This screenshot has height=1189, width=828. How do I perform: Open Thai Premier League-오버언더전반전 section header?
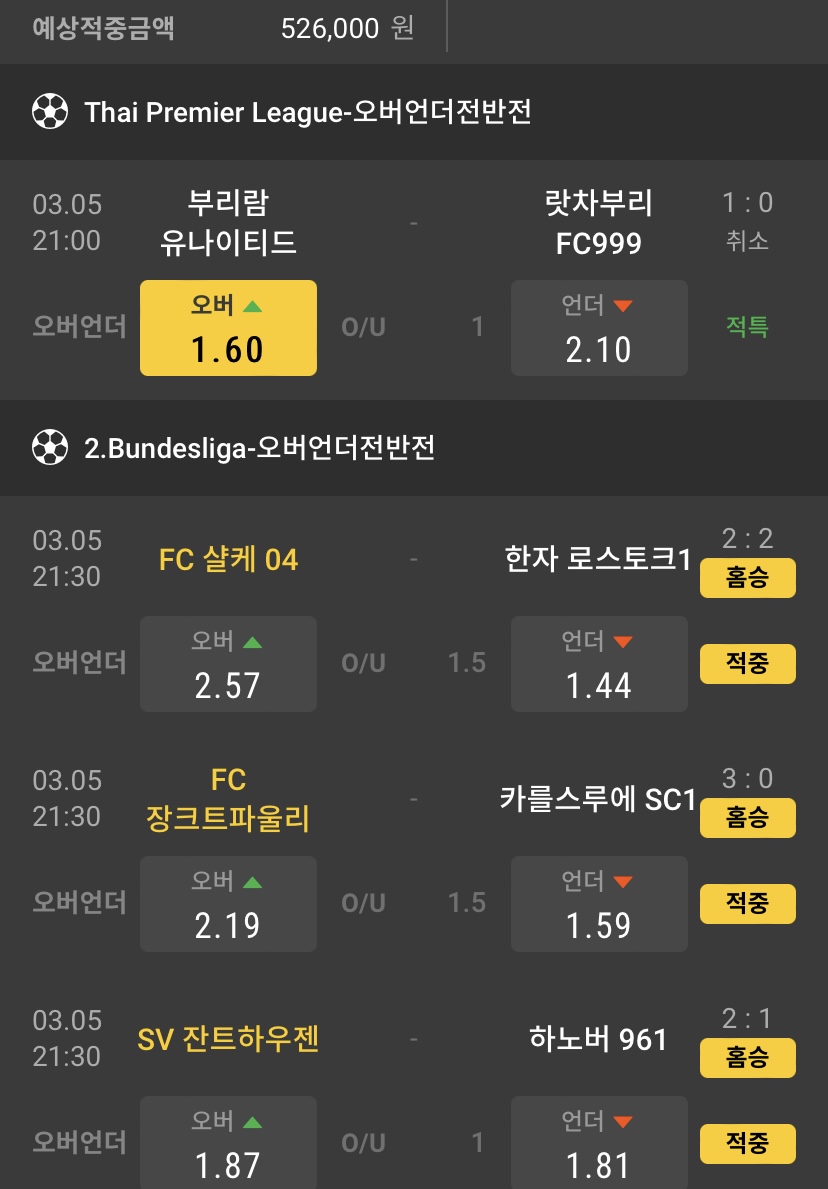[308, 112]
